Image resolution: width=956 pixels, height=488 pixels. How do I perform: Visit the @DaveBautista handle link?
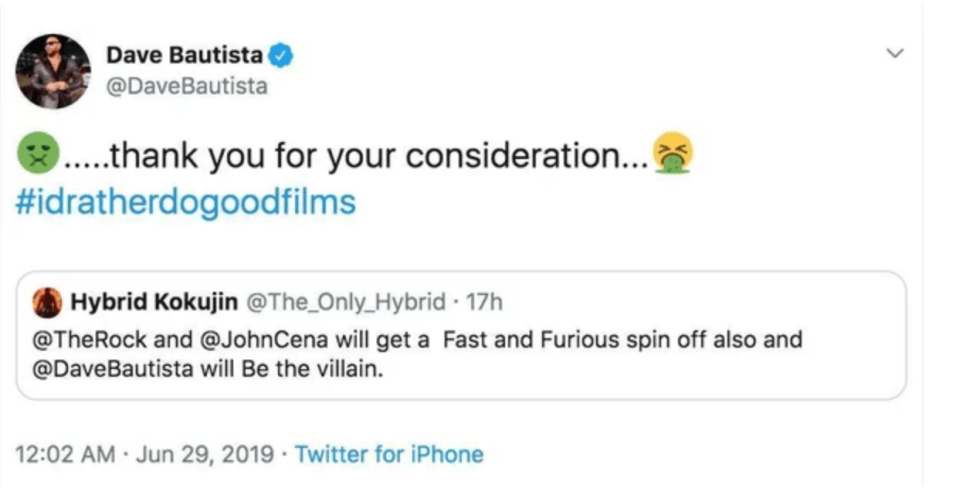(188, 86)
